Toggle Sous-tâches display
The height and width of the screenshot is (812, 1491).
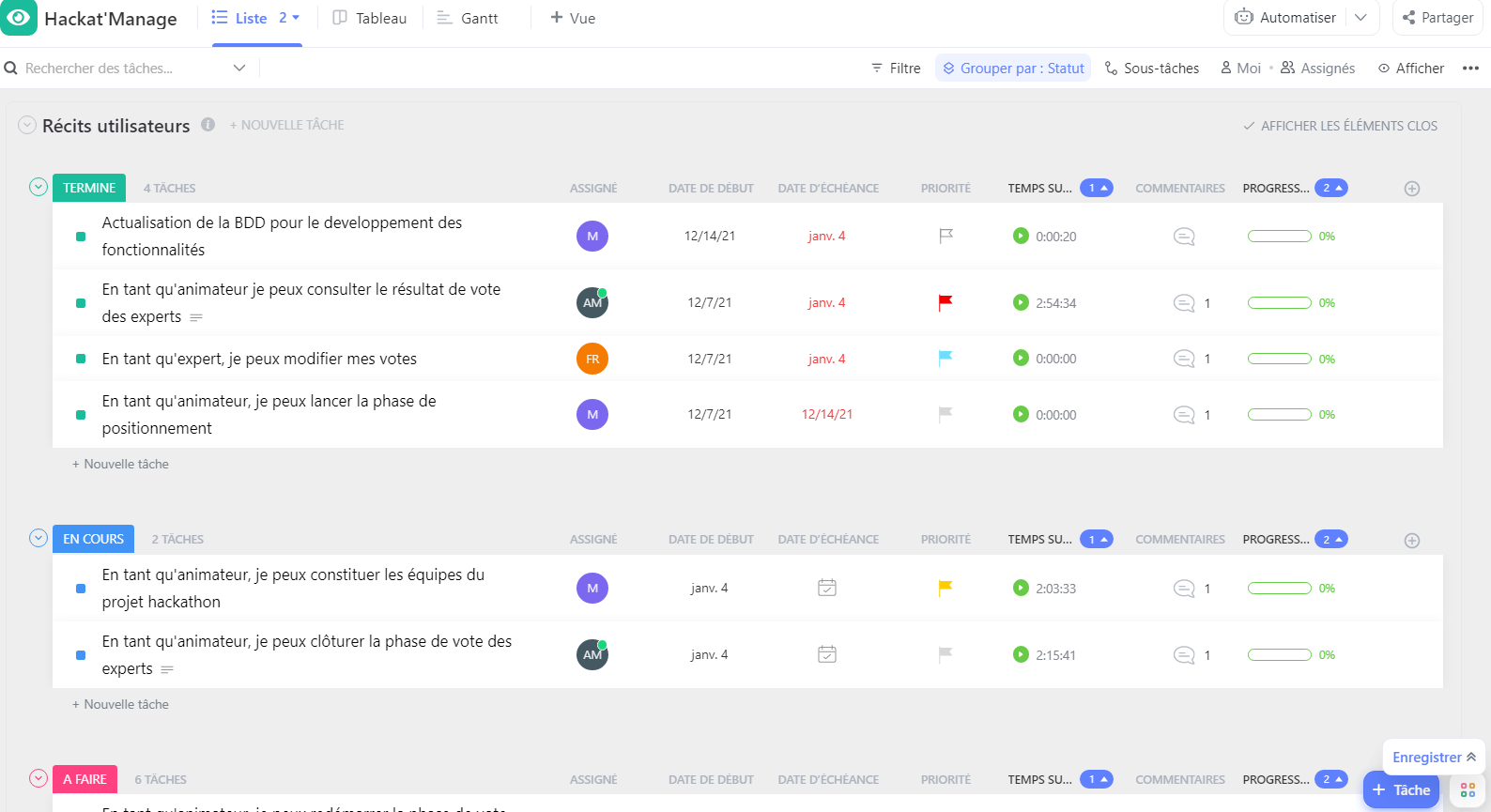pyautogui.click(x=1152, y=69)
